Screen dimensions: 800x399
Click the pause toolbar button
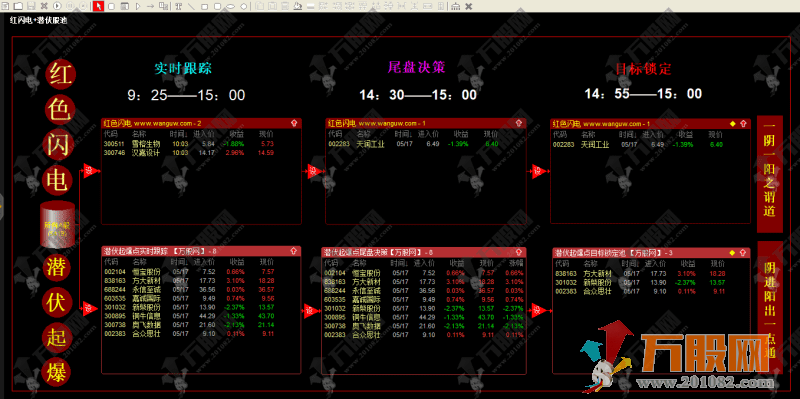point(70,6)
